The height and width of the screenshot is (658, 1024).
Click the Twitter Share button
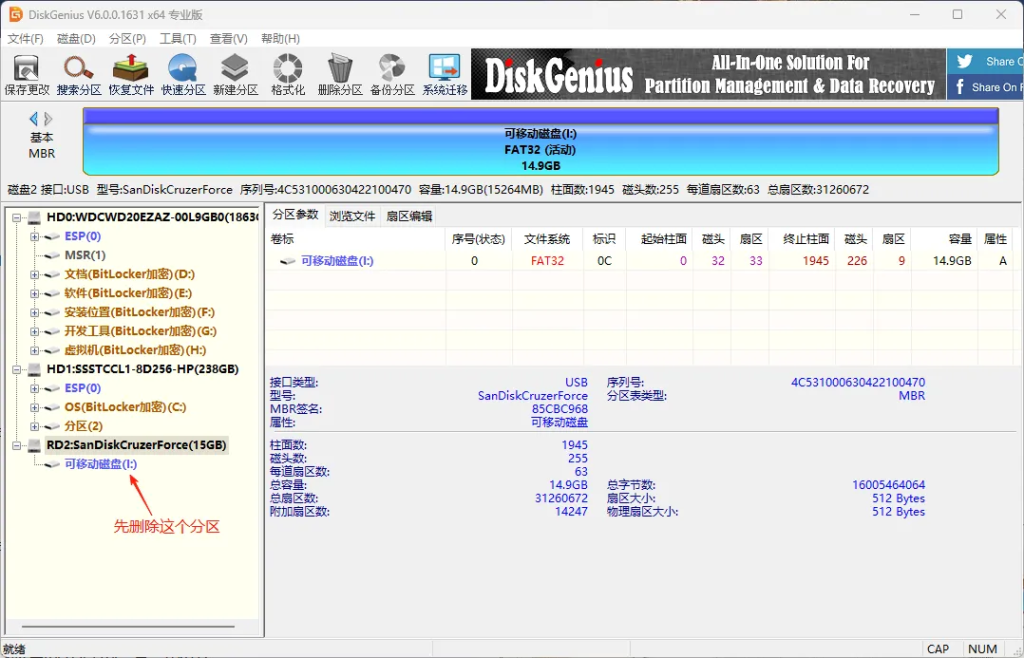point(984,62)
